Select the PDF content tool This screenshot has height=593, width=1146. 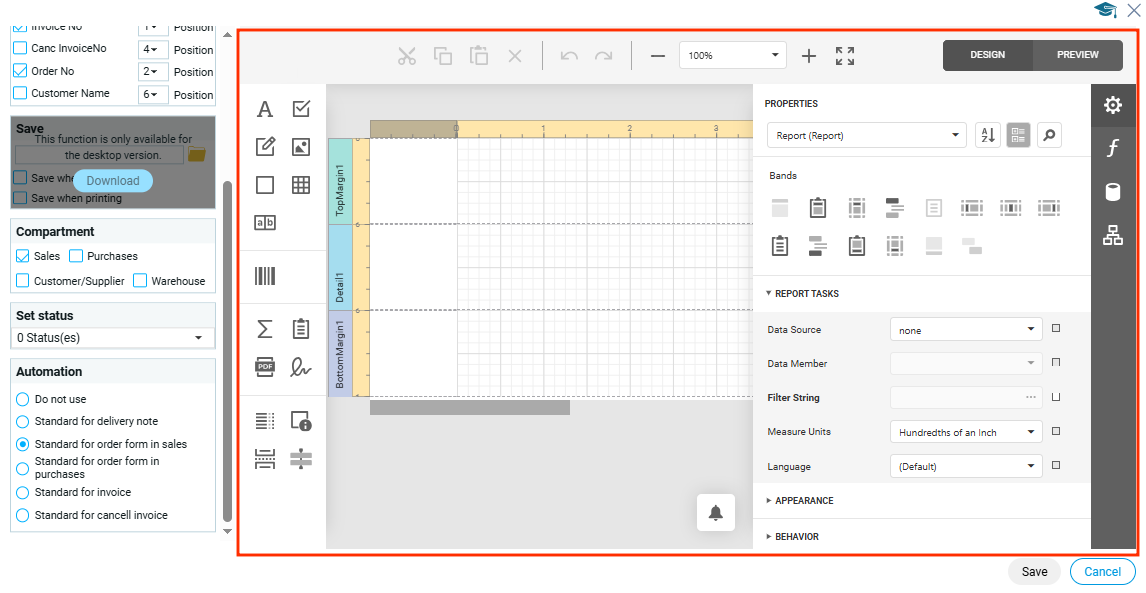[265, 367]
